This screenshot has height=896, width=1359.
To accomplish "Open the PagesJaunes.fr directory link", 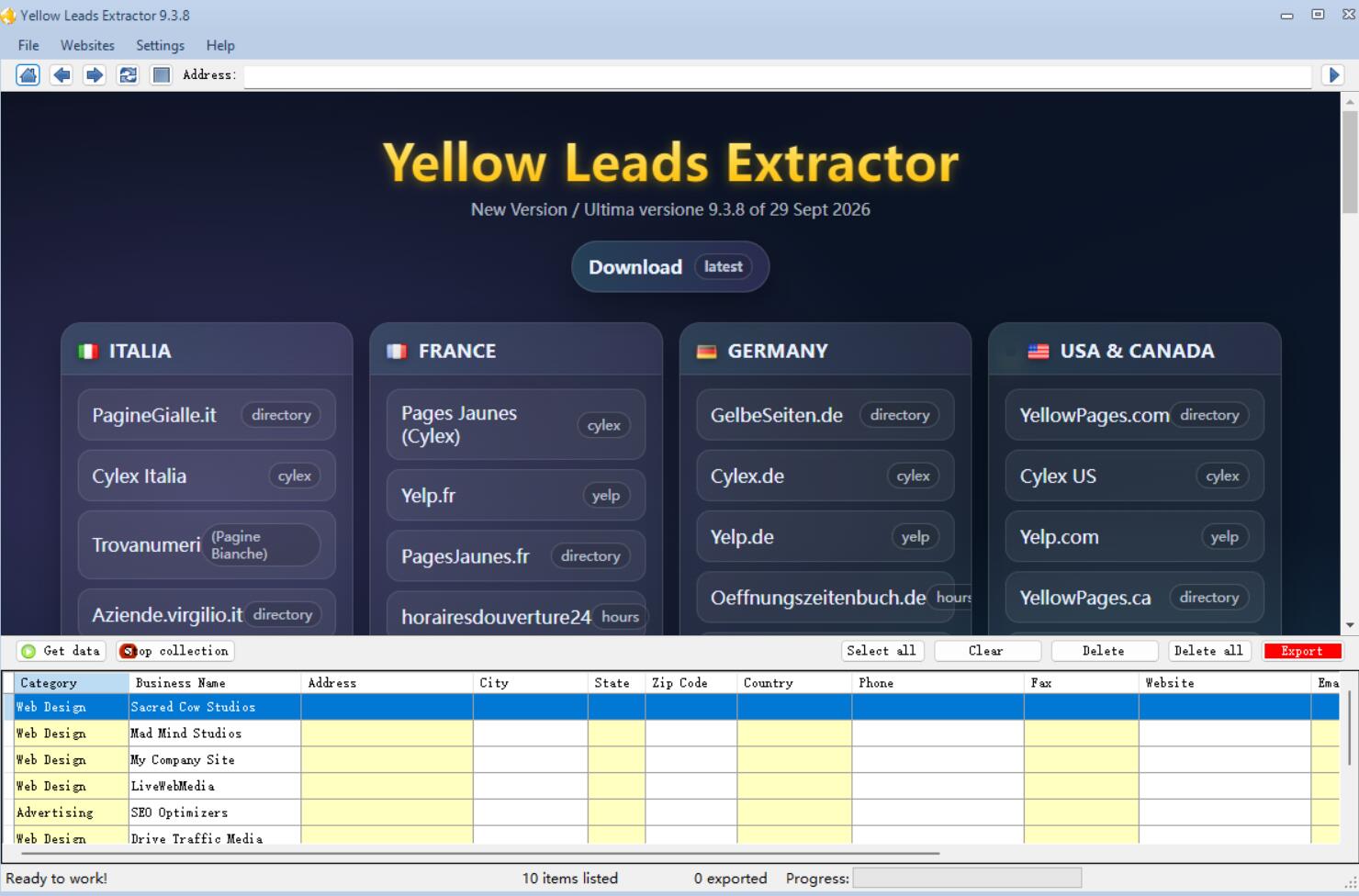I will tap(516, 556).
